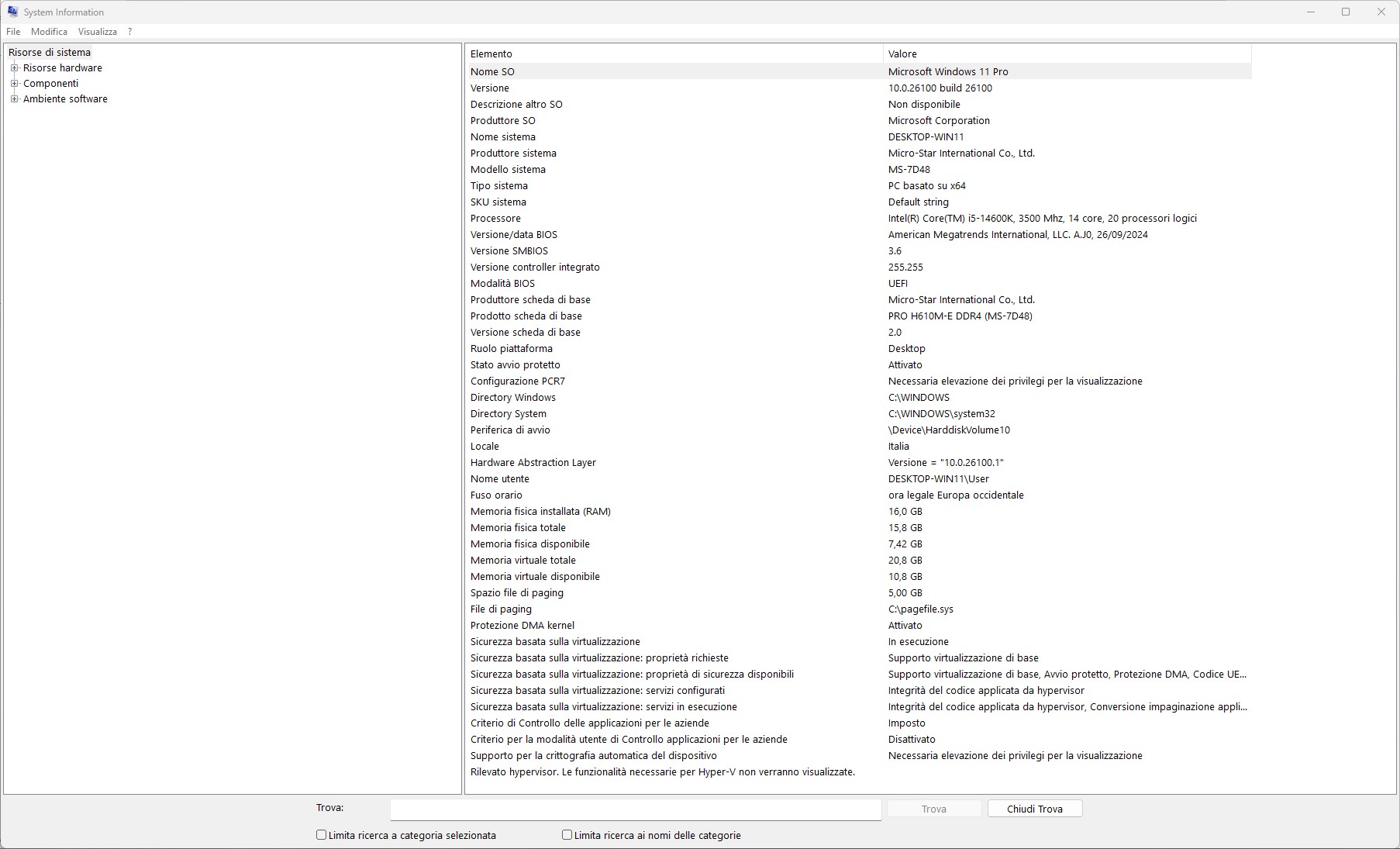The width and height of the screenshot is (1400, 849).
Task: Click the System Information app icon in title bar
Action: pos(12,12)
